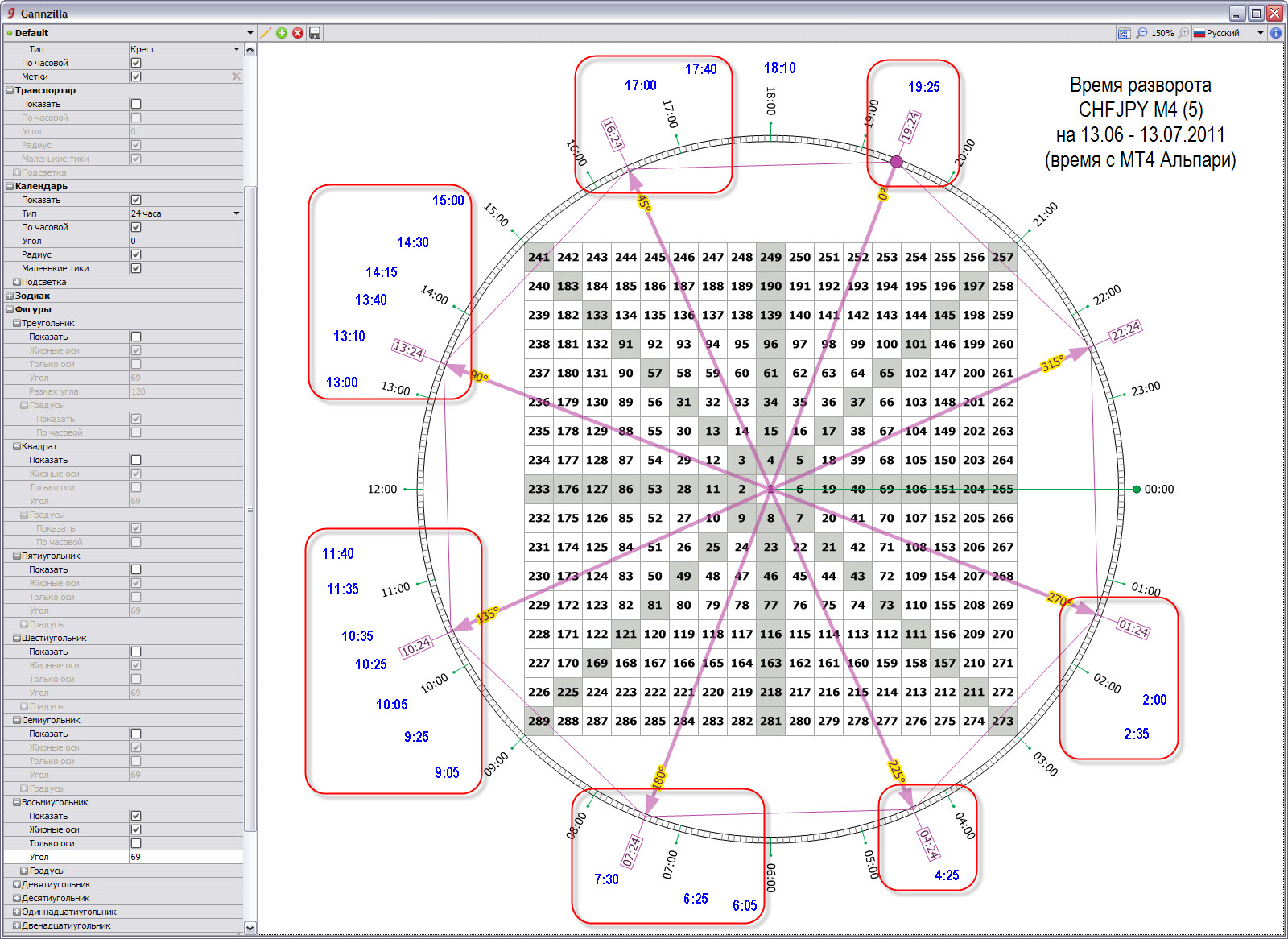Open the Русский language selector

1228,33
